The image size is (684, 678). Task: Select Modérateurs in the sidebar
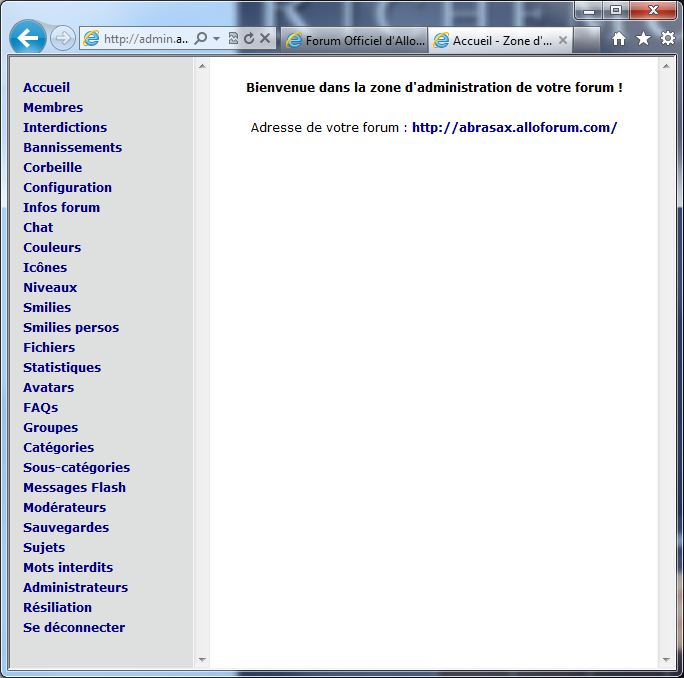[x=64, y=507]
